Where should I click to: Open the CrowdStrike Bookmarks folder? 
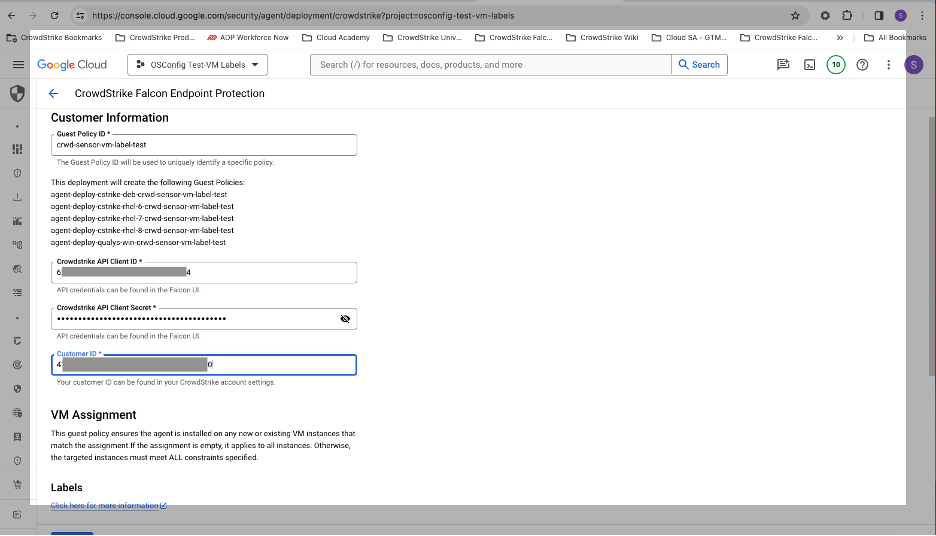click(x=54, y=38)
